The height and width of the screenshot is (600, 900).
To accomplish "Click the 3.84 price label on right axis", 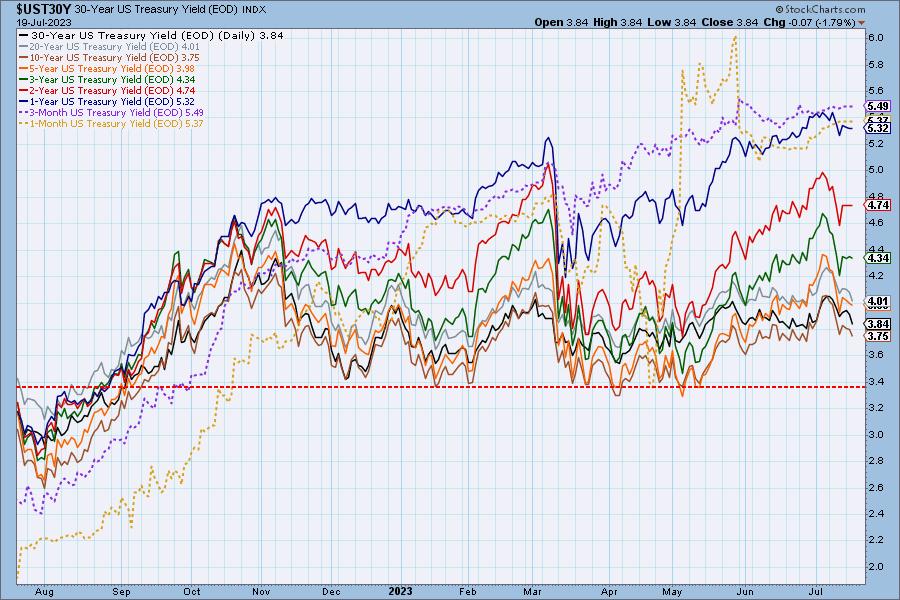I will pyautogui.click(x=878, y=324).
